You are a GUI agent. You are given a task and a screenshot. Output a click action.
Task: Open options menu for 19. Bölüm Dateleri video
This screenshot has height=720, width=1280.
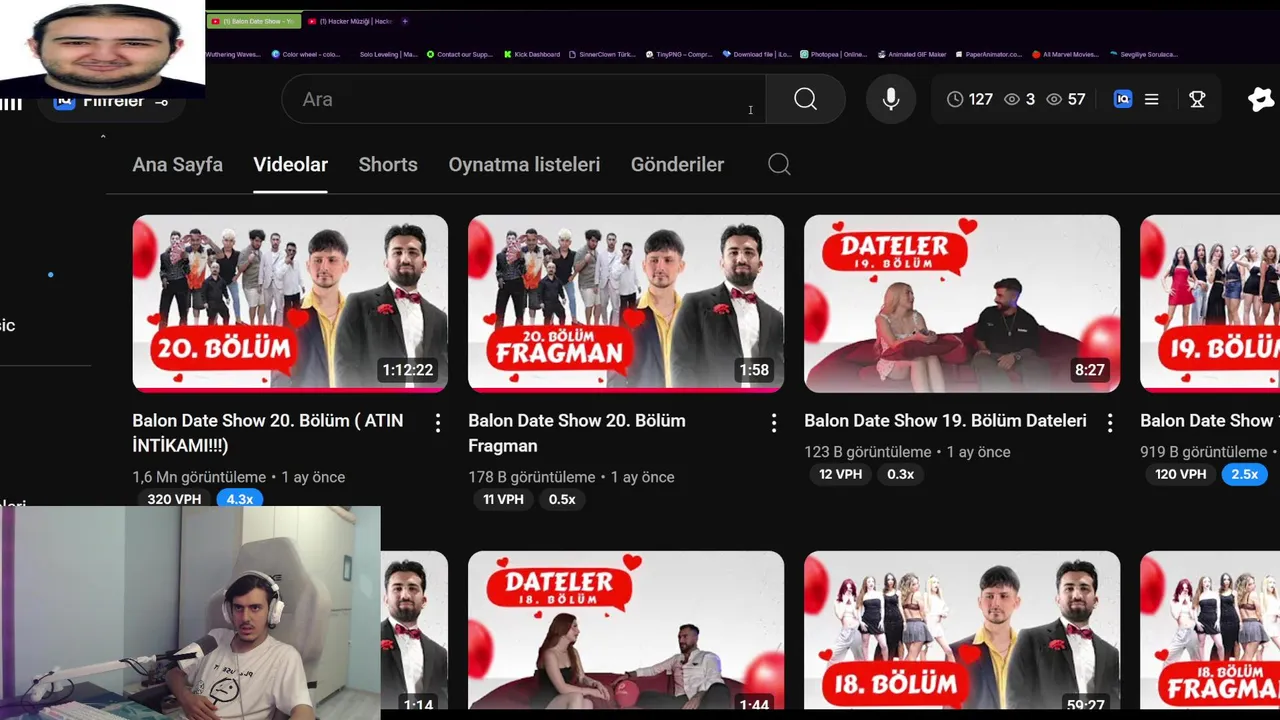(1109, 423)
